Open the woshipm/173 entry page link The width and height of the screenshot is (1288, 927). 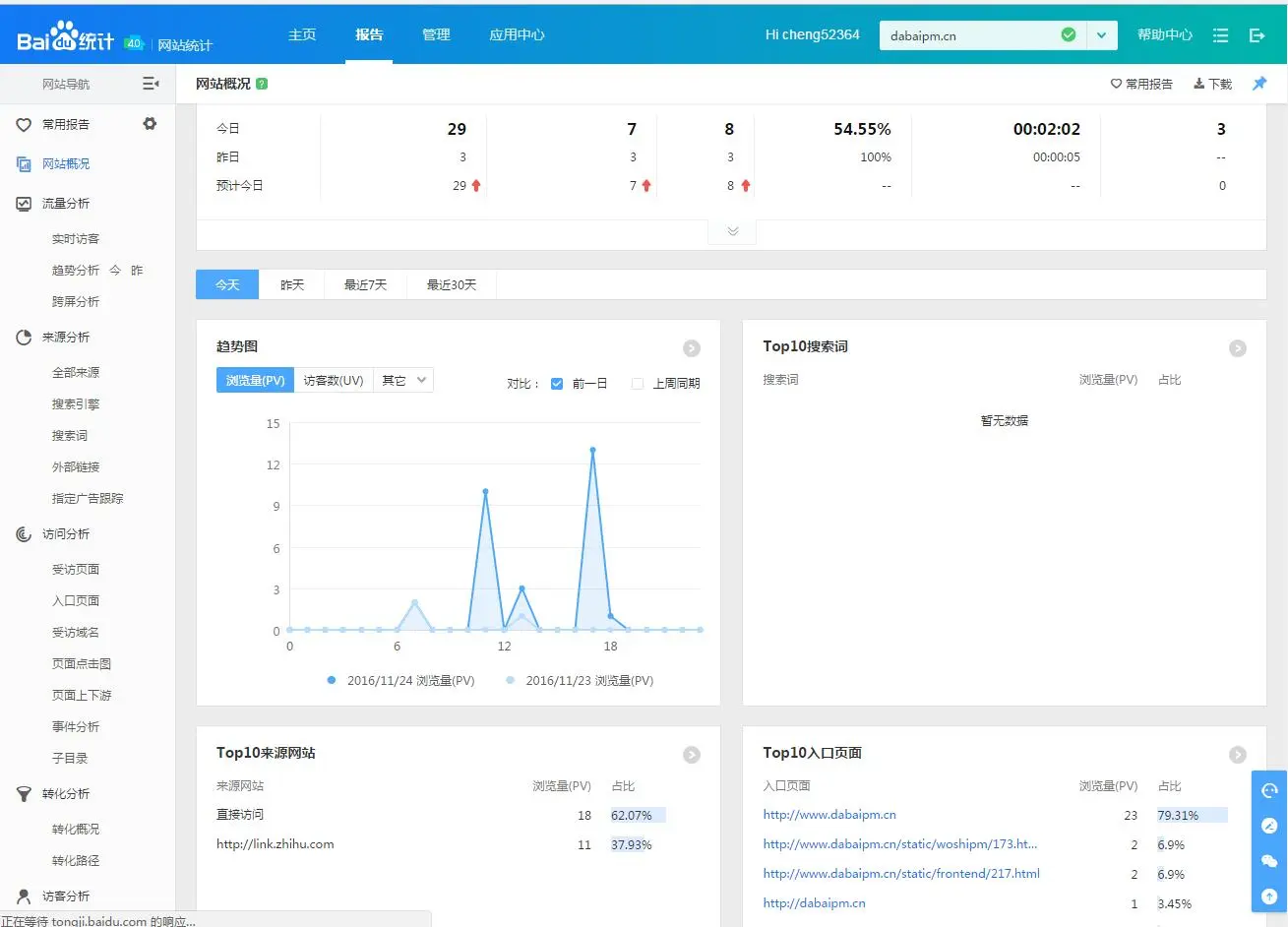click(900, 844)
